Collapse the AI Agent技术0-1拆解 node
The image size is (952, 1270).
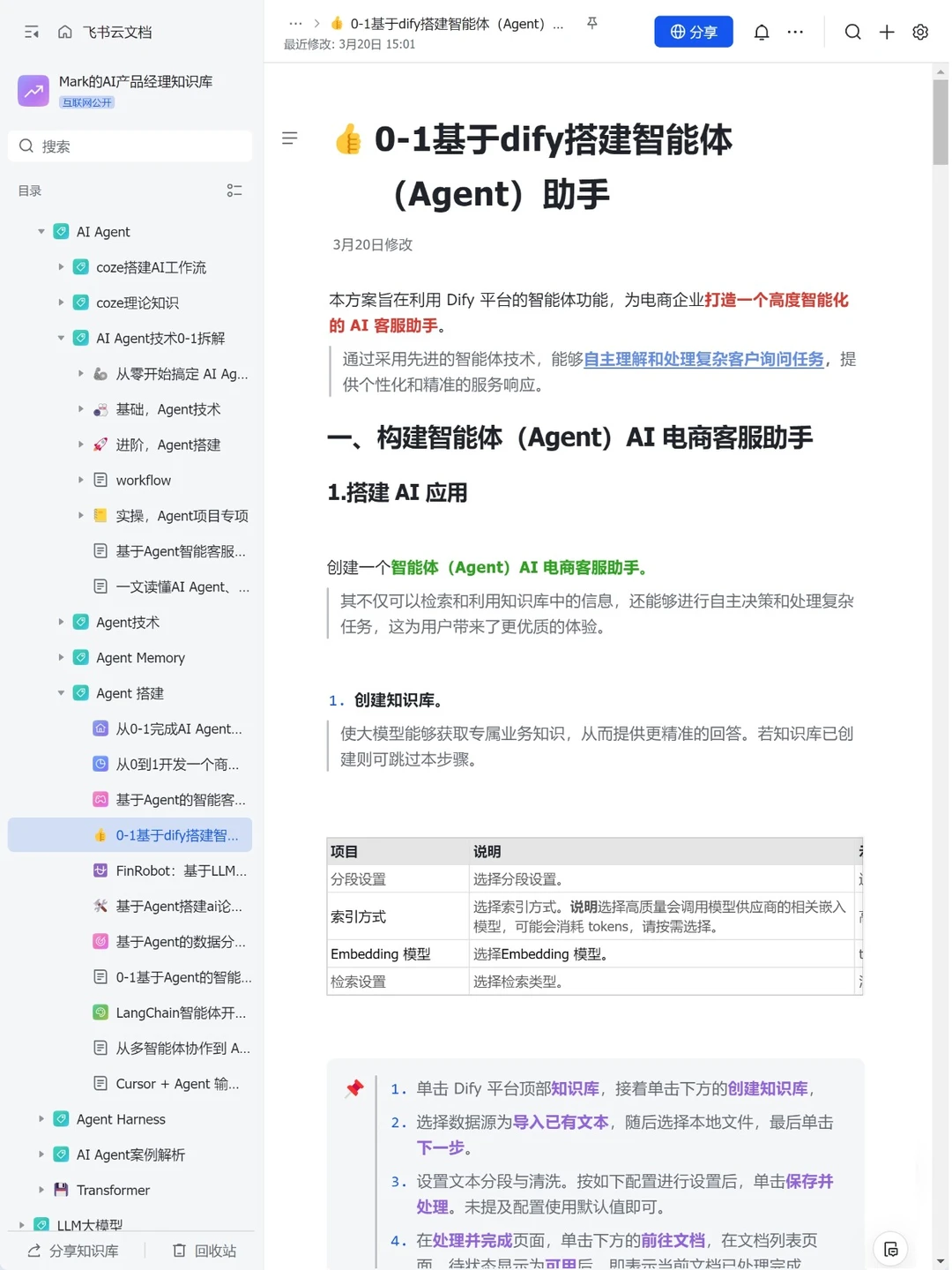click(x=61, y=338)
